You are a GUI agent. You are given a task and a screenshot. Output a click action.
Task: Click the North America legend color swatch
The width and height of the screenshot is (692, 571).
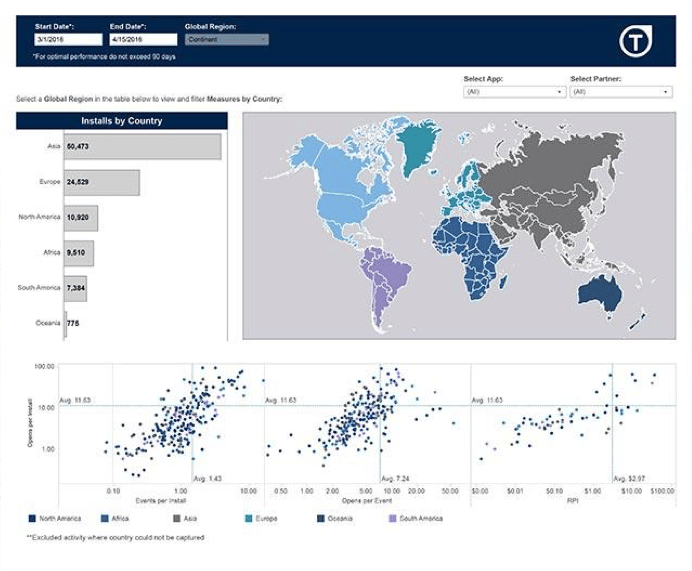point(32,518)
